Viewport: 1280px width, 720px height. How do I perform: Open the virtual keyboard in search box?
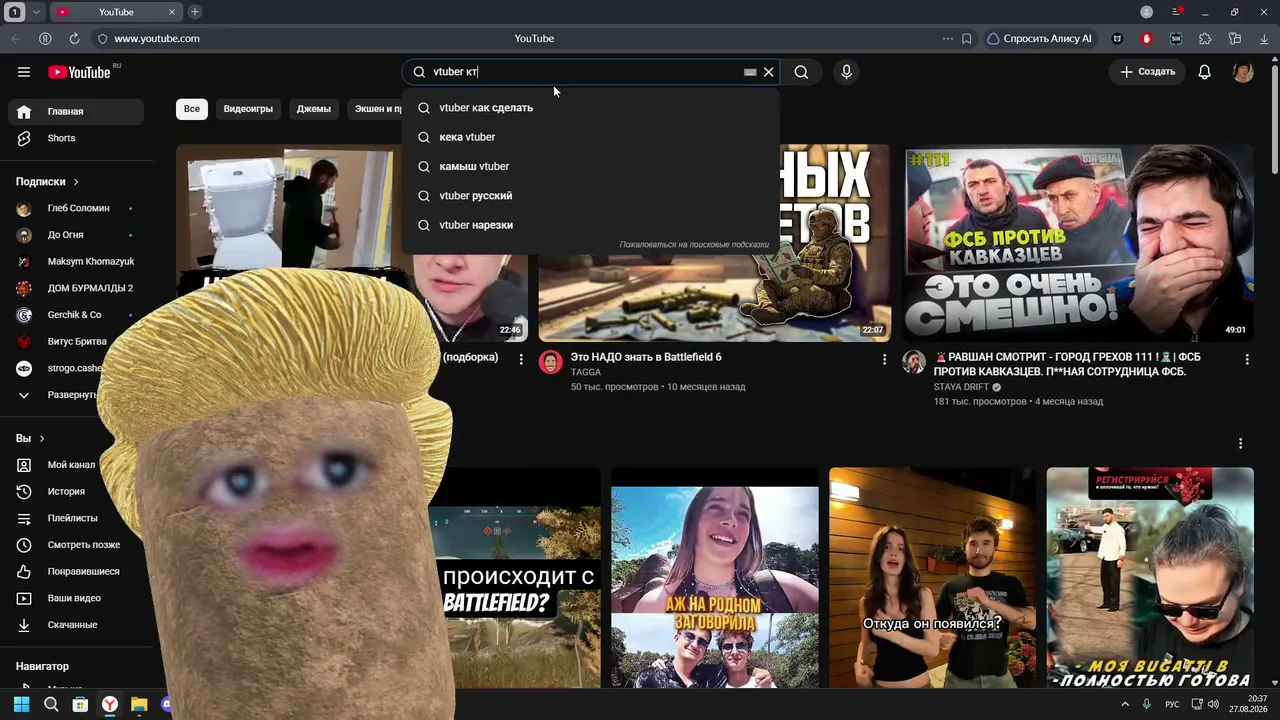click(x=750, y=72)
